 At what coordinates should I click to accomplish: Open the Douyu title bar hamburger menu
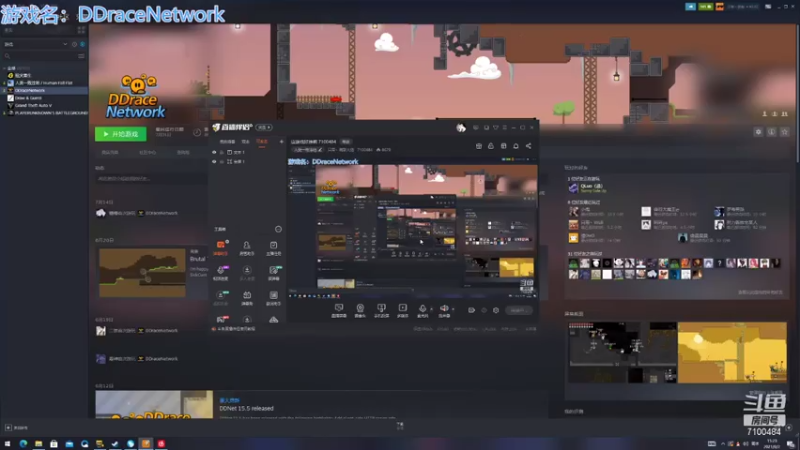tap(505, 128)
